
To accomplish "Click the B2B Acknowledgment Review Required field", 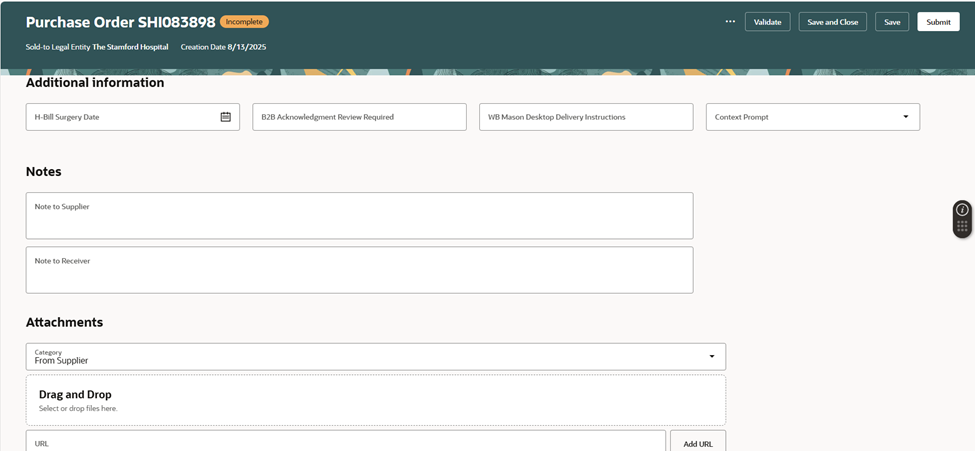I will click(x=359, y=117).
